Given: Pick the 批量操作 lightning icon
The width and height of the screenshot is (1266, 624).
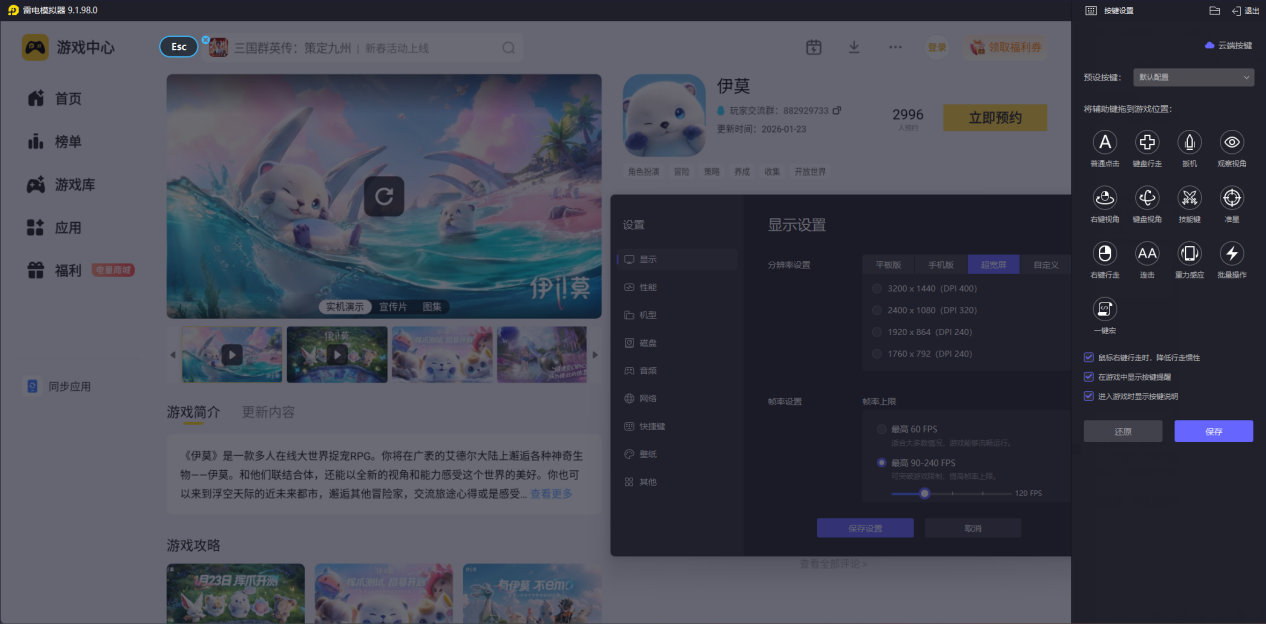Looking at the screenshot, I should (x=1232, y=253).
